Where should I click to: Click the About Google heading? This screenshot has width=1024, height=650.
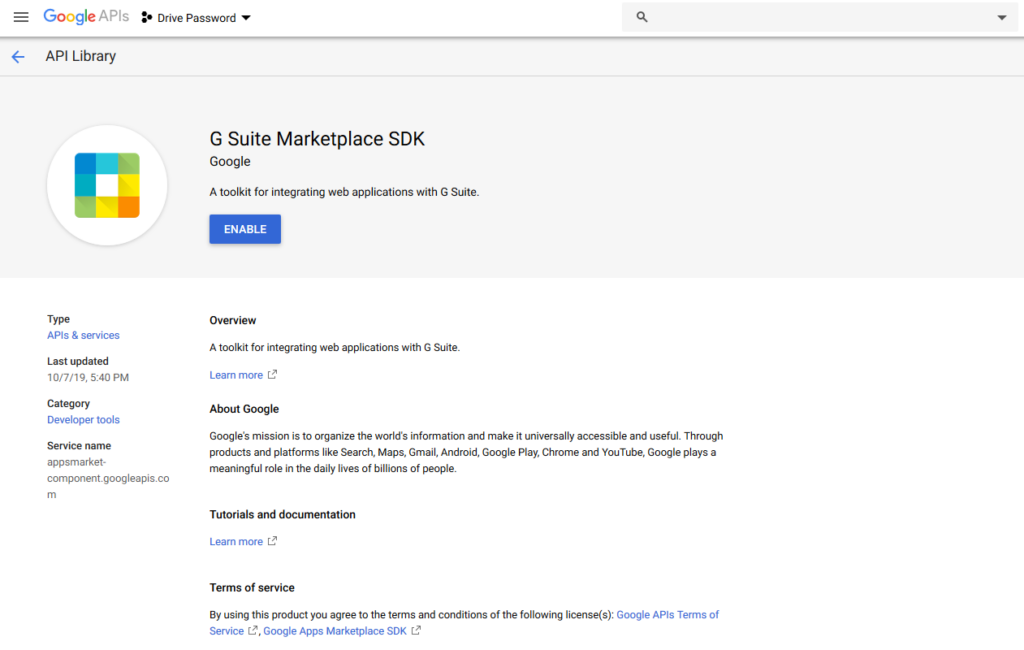[244, 409]
